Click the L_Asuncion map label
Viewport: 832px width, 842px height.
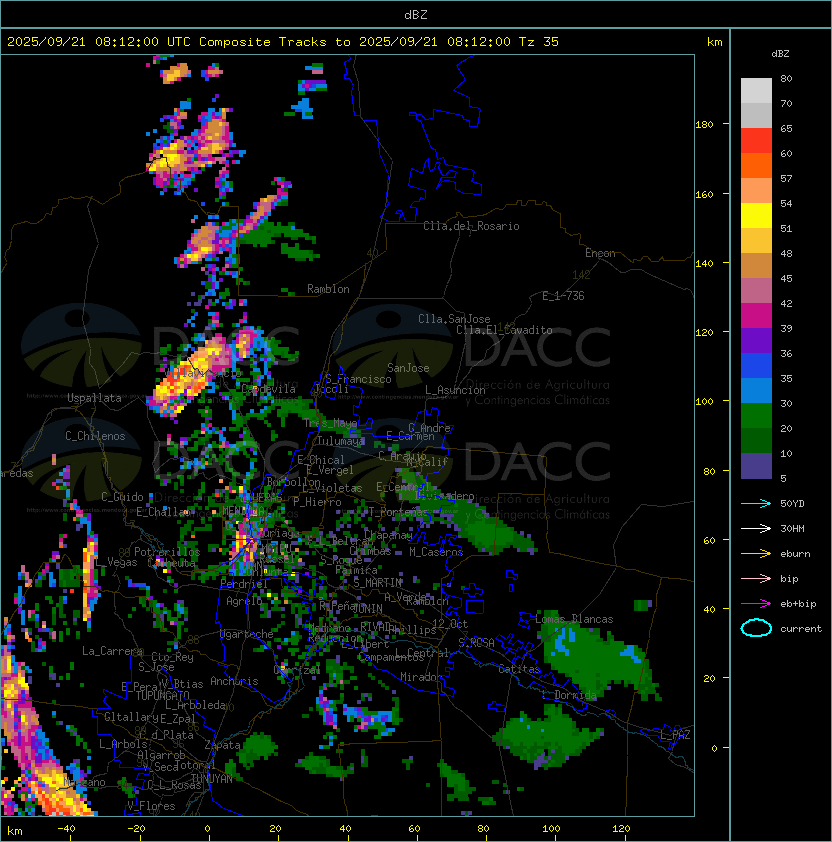(455, 390)
